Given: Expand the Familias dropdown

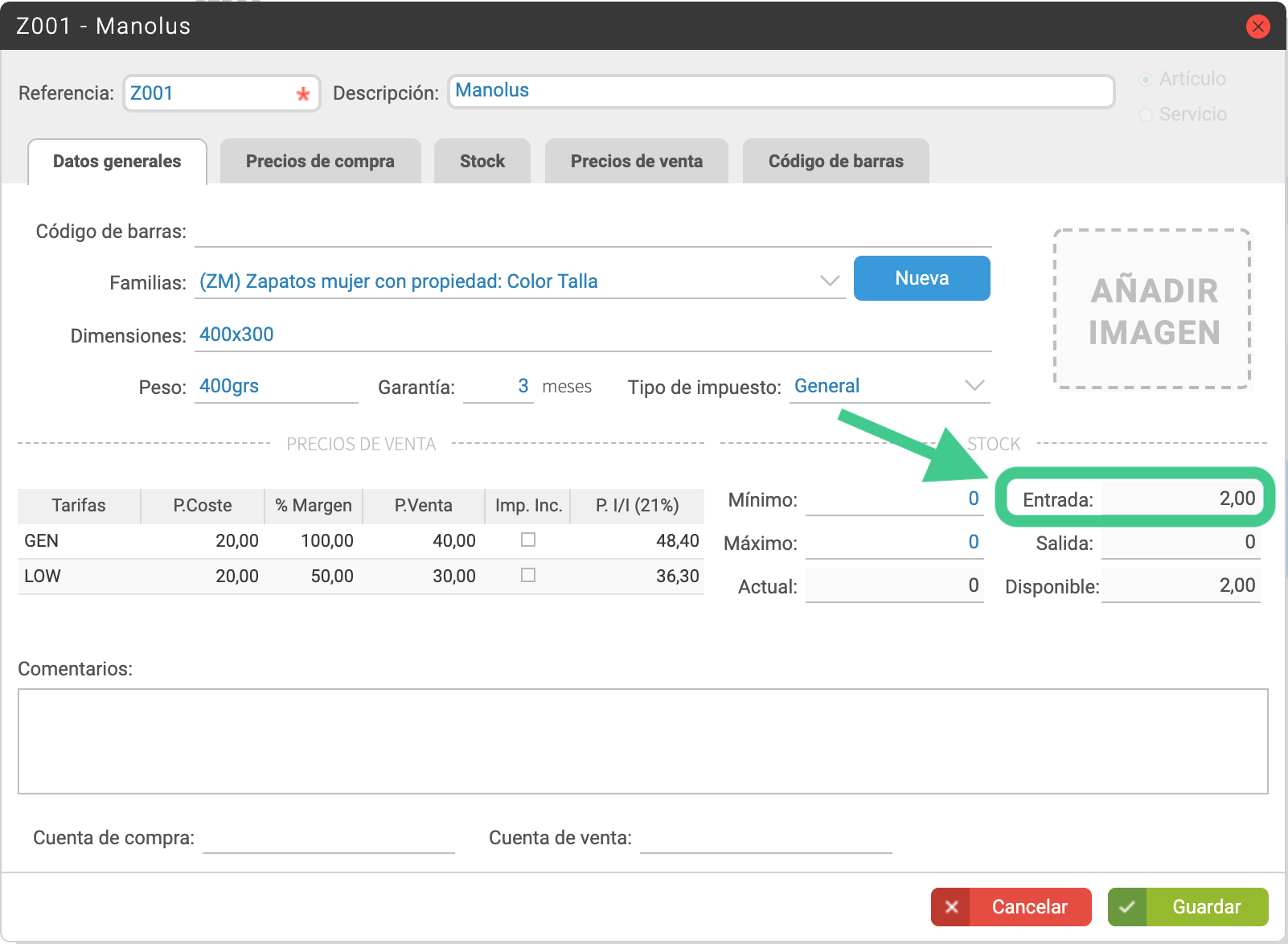Looking at the screenshot, I should coord(830,281).
